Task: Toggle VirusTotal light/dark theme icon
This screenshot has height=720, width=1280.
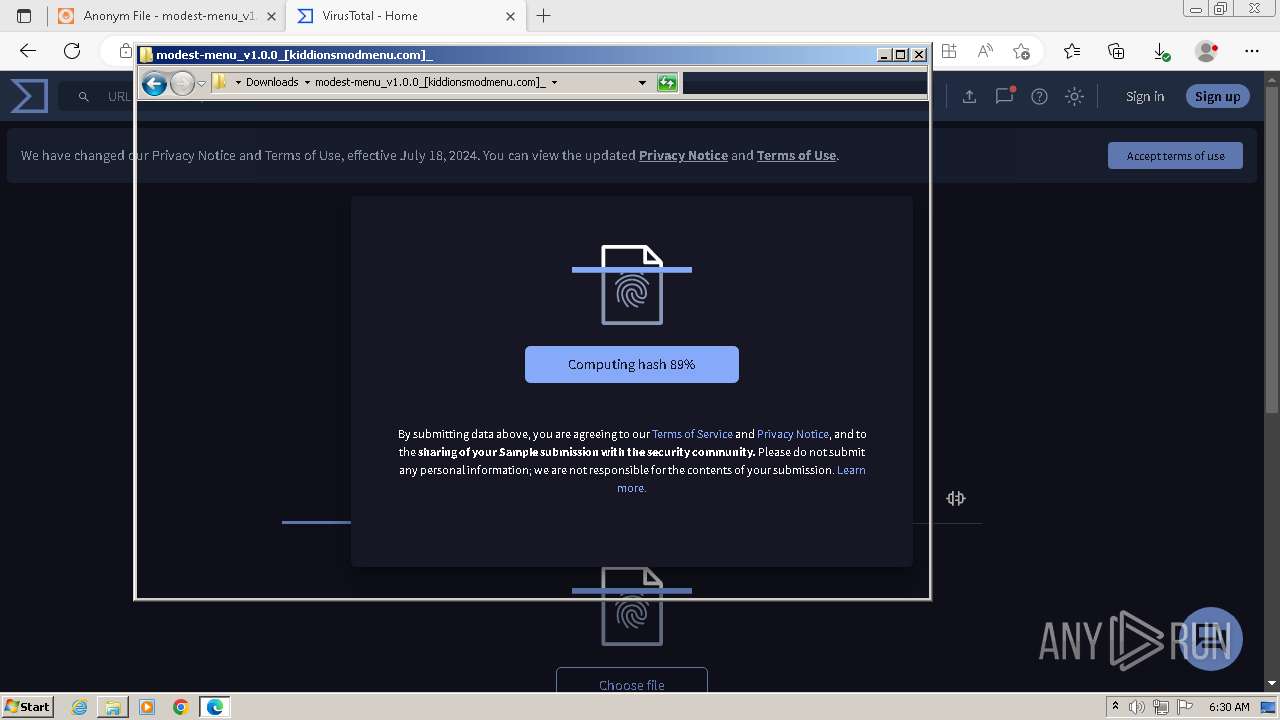Action: pos(1074,96)
